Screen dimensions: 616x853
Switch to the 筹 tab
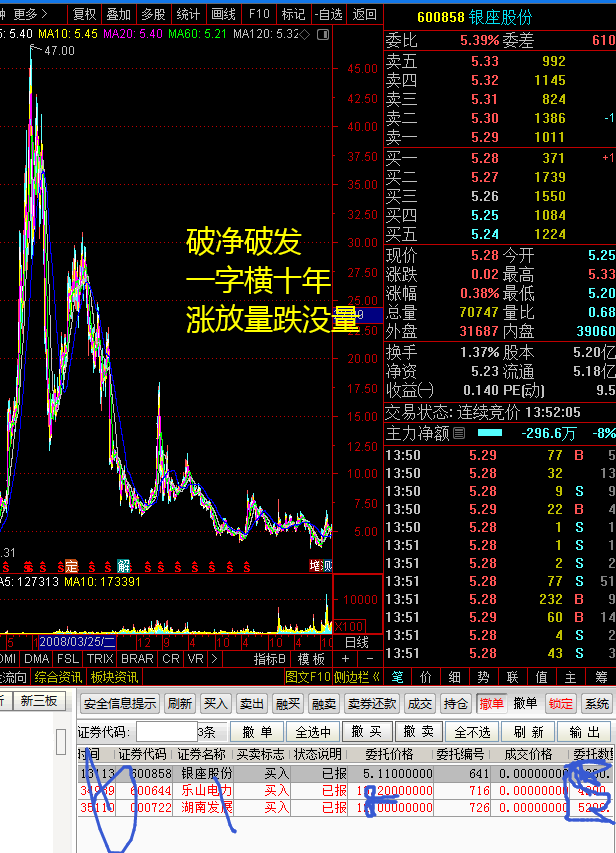point(601,677)
